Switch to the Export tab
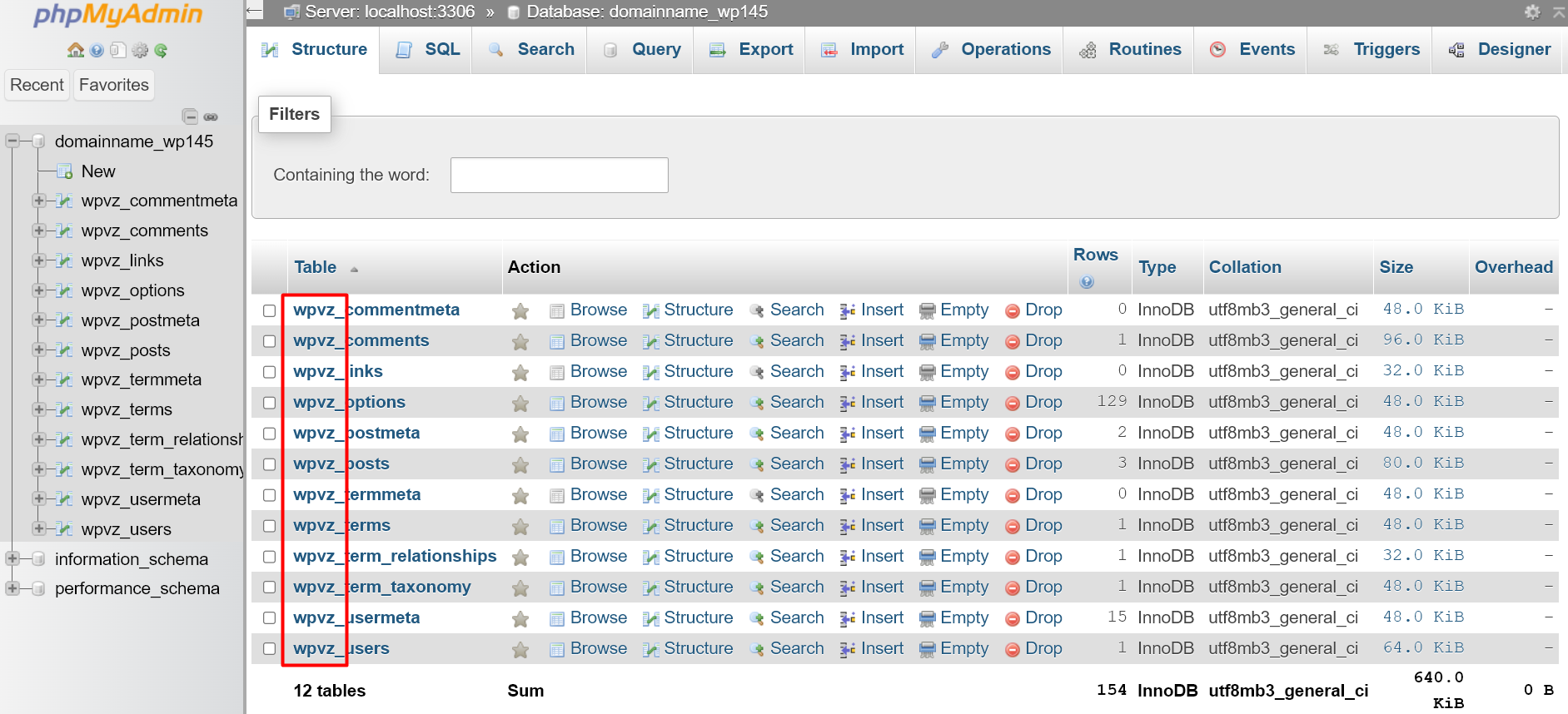This screenshot has width=1568, height=714. tap(749, 50)
